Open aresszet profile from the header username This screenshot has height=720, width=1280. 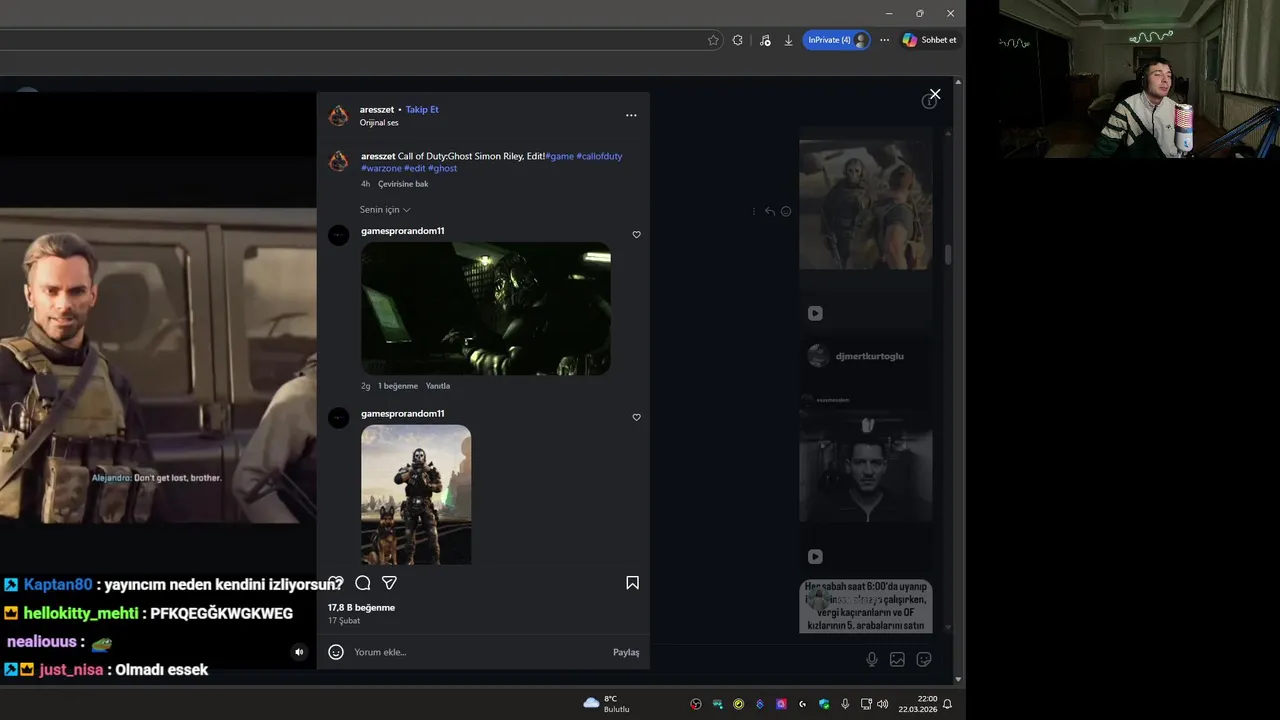pyautogui.click(x=377, y=109)
